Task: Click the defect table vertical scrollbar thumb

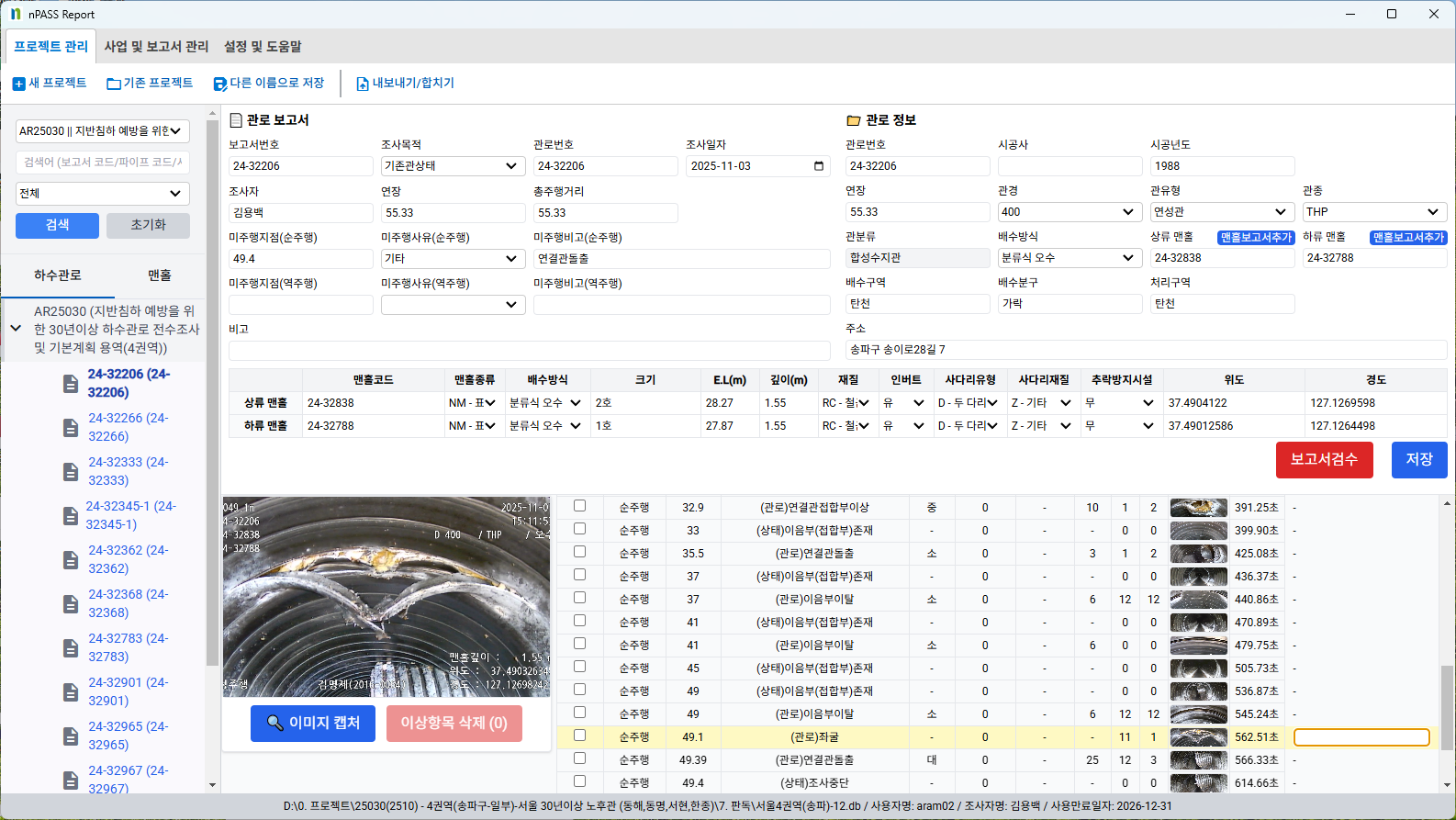Action: click(1447, 707)
